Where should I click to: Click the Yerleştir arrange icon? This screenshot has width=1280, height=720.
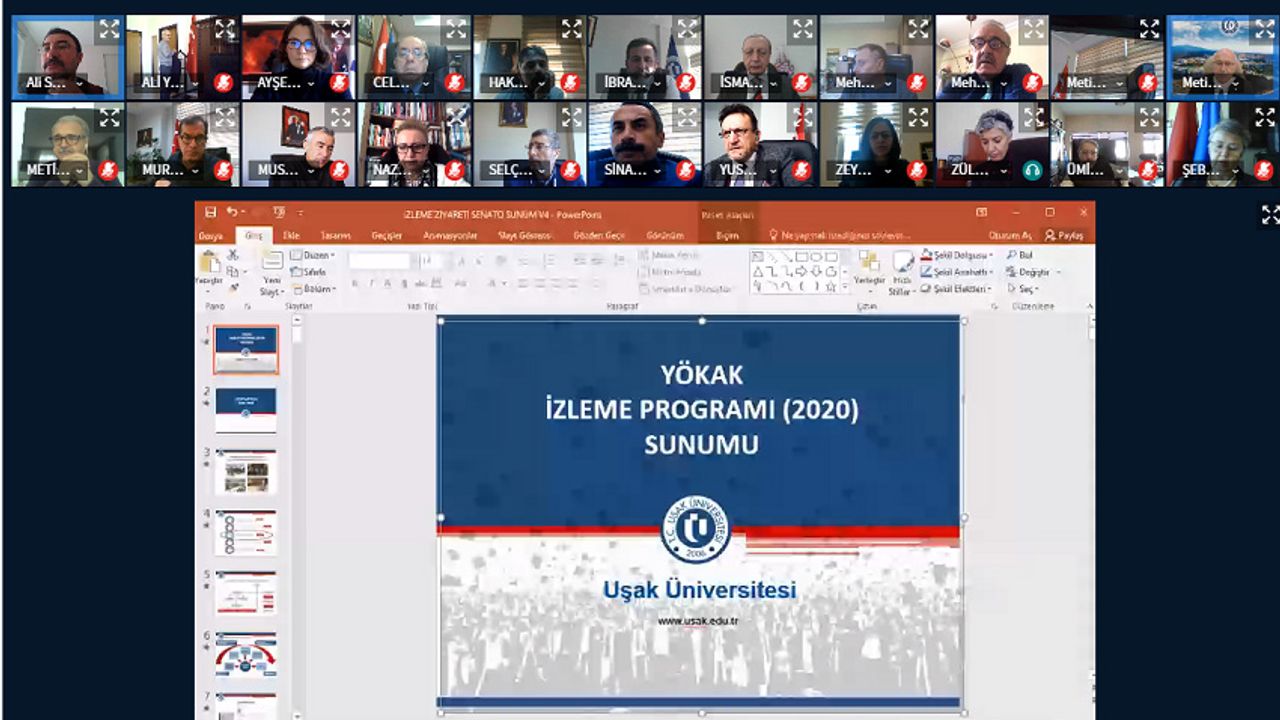click(869, 262)
